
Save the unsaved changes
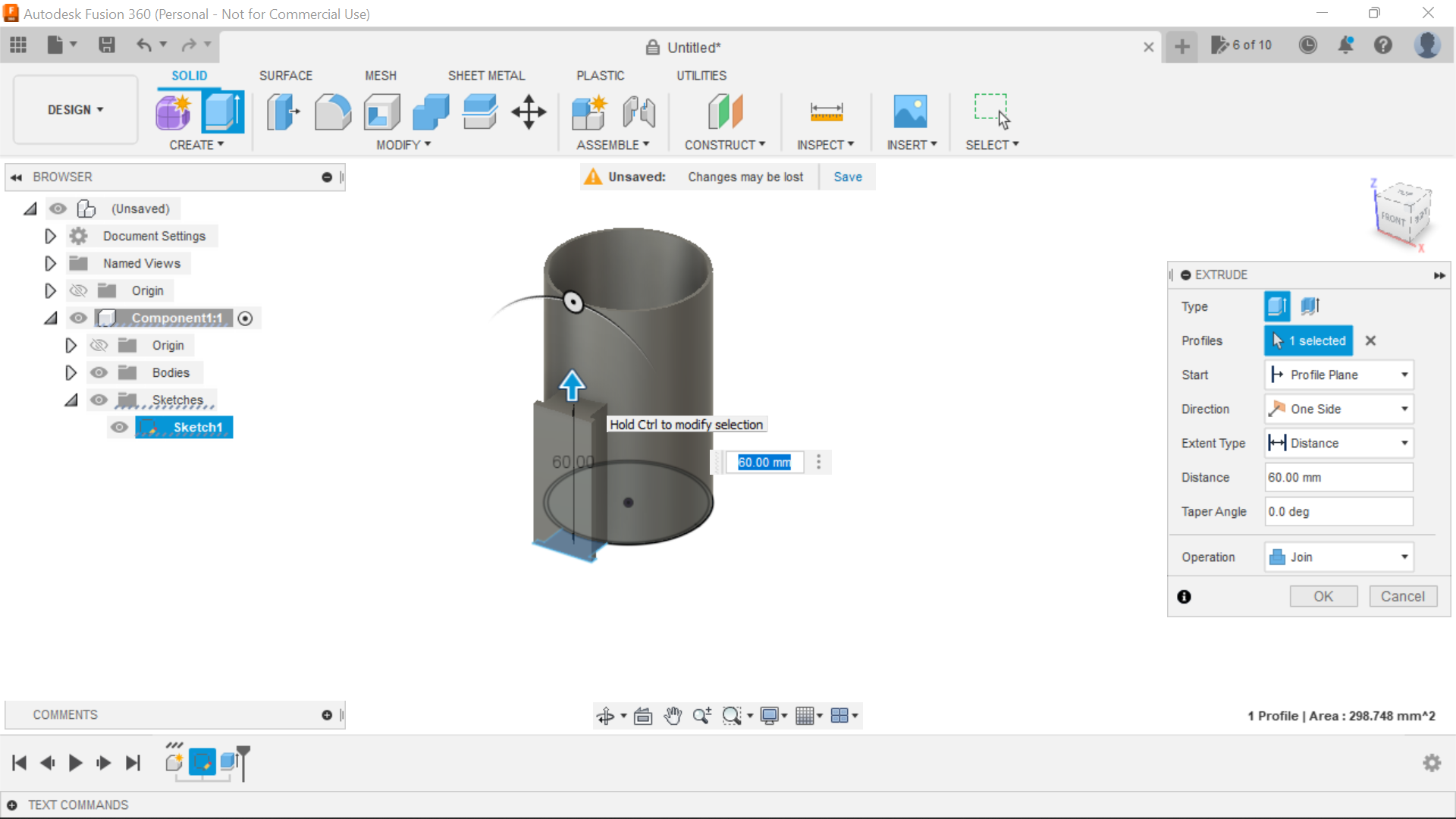point(847,177)
